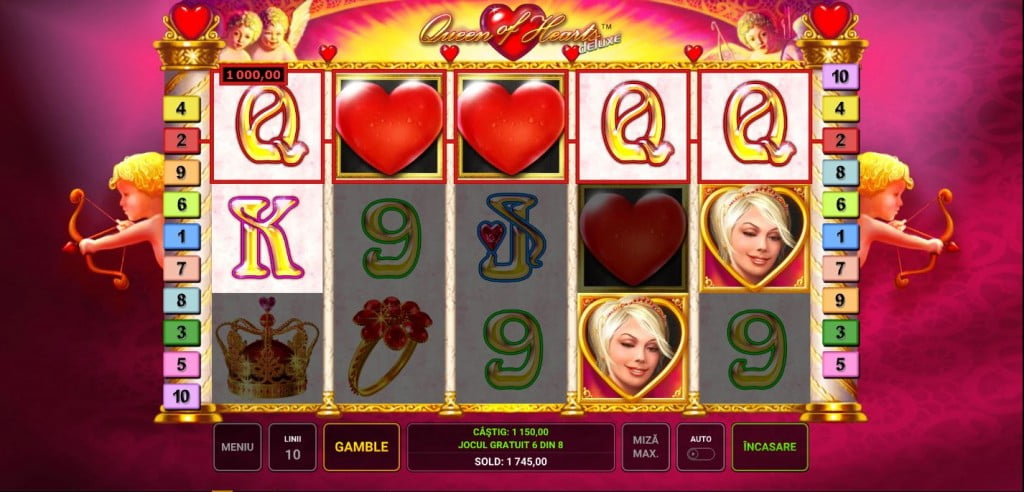Click the darkened heart on fourth reel
This screenshot has width=1024, height=492.
tap(633, 238)
